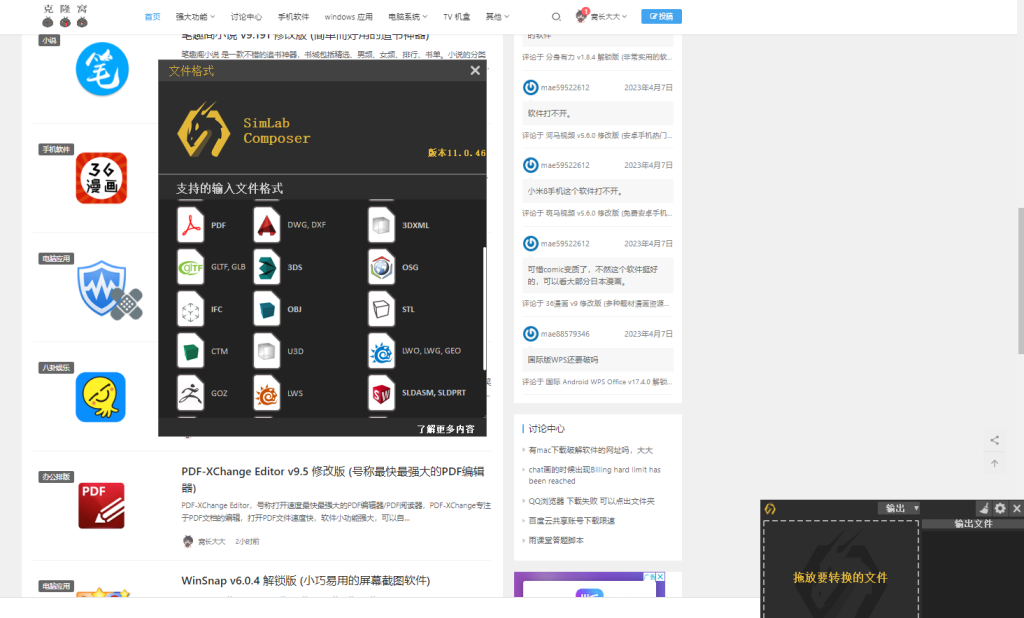The height and width of the screenshot is (618, 1024).
Task: Open converter settings gear icon
Action: coord(1000,508)
